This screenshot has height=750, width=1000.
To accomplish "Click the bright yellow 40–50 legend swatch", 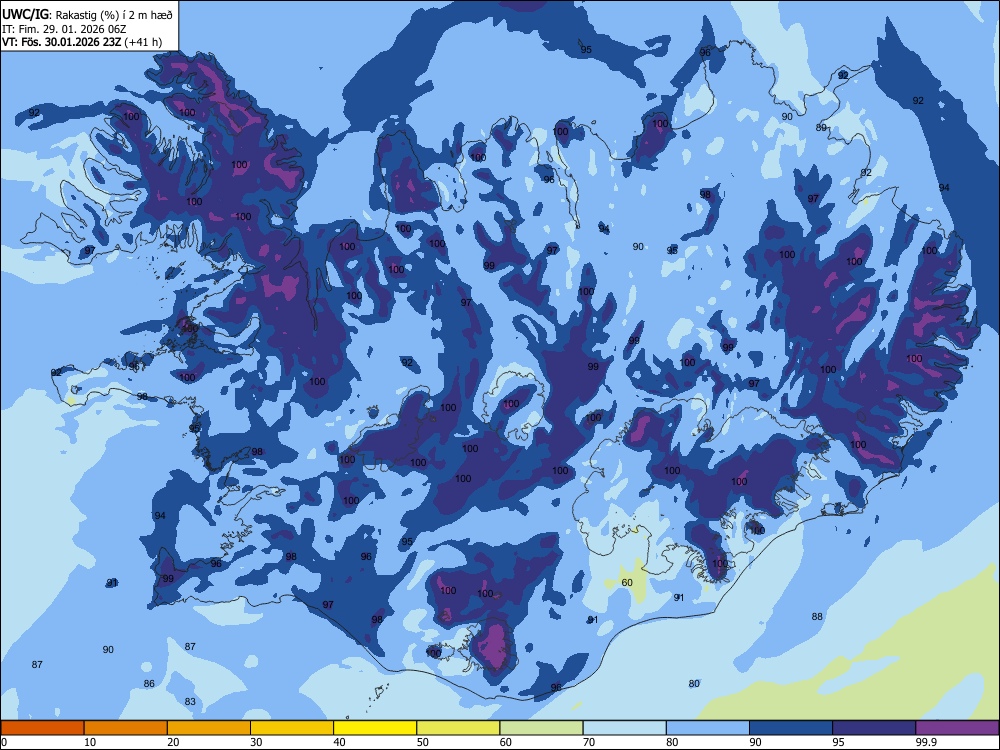I will [375, 728].
